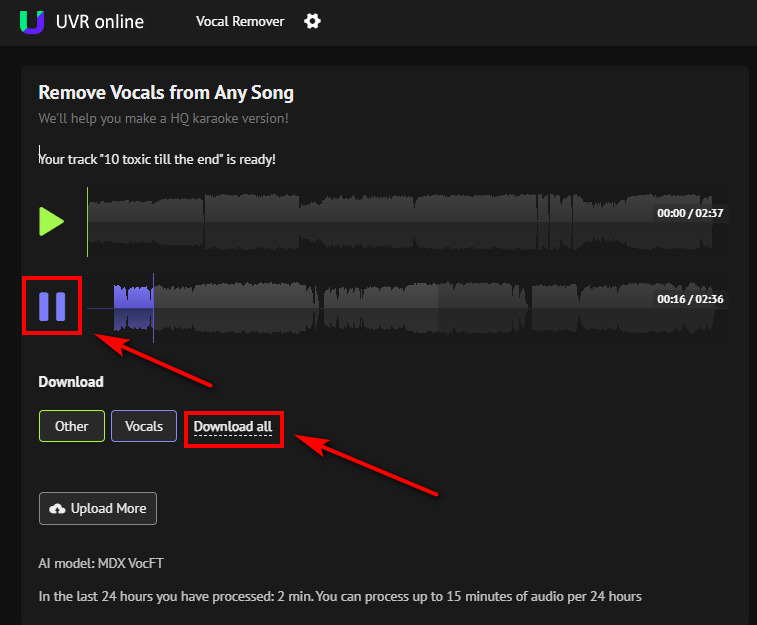Click the 00:00 / 02:37 time display

click(x=690, y=213)
